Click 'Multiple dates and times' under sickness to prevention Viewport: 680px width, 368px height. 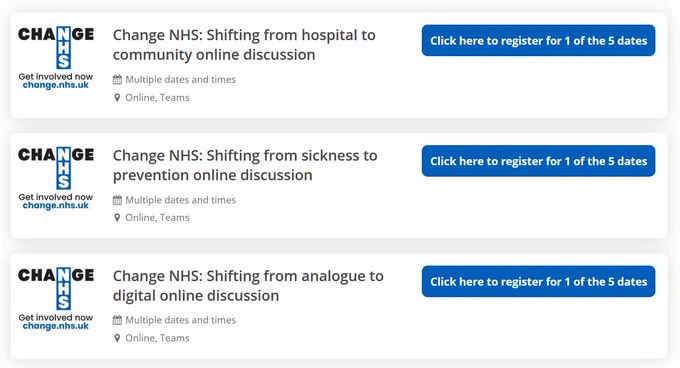[x=180, y=200]
